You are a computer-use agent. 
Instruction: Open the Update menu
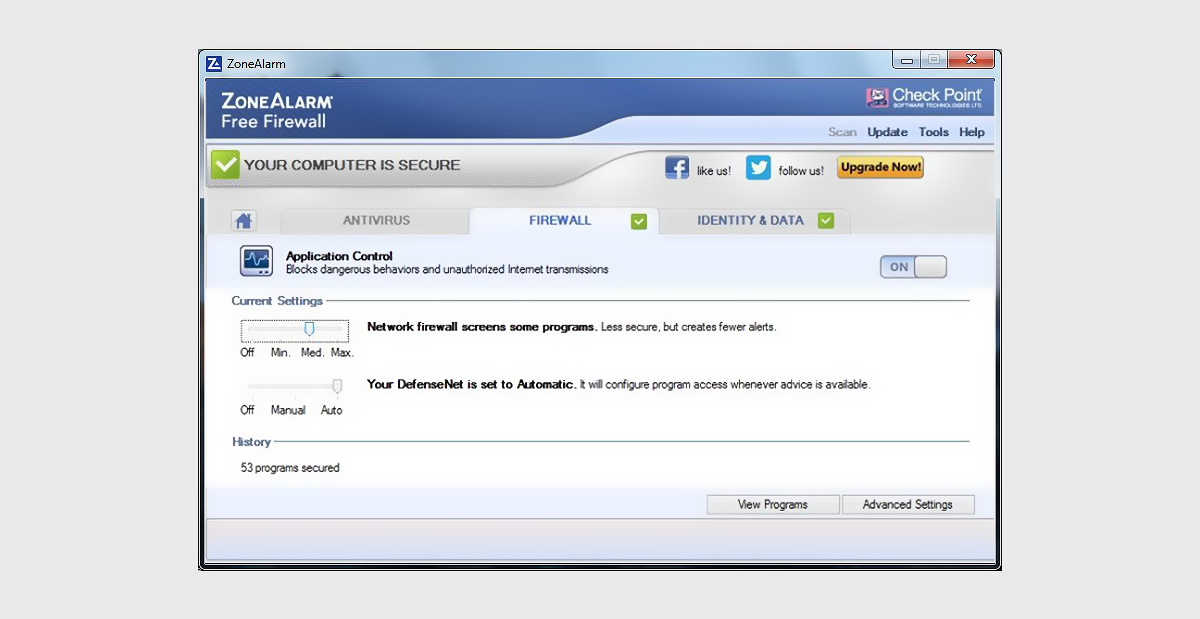tap(887, 132)
